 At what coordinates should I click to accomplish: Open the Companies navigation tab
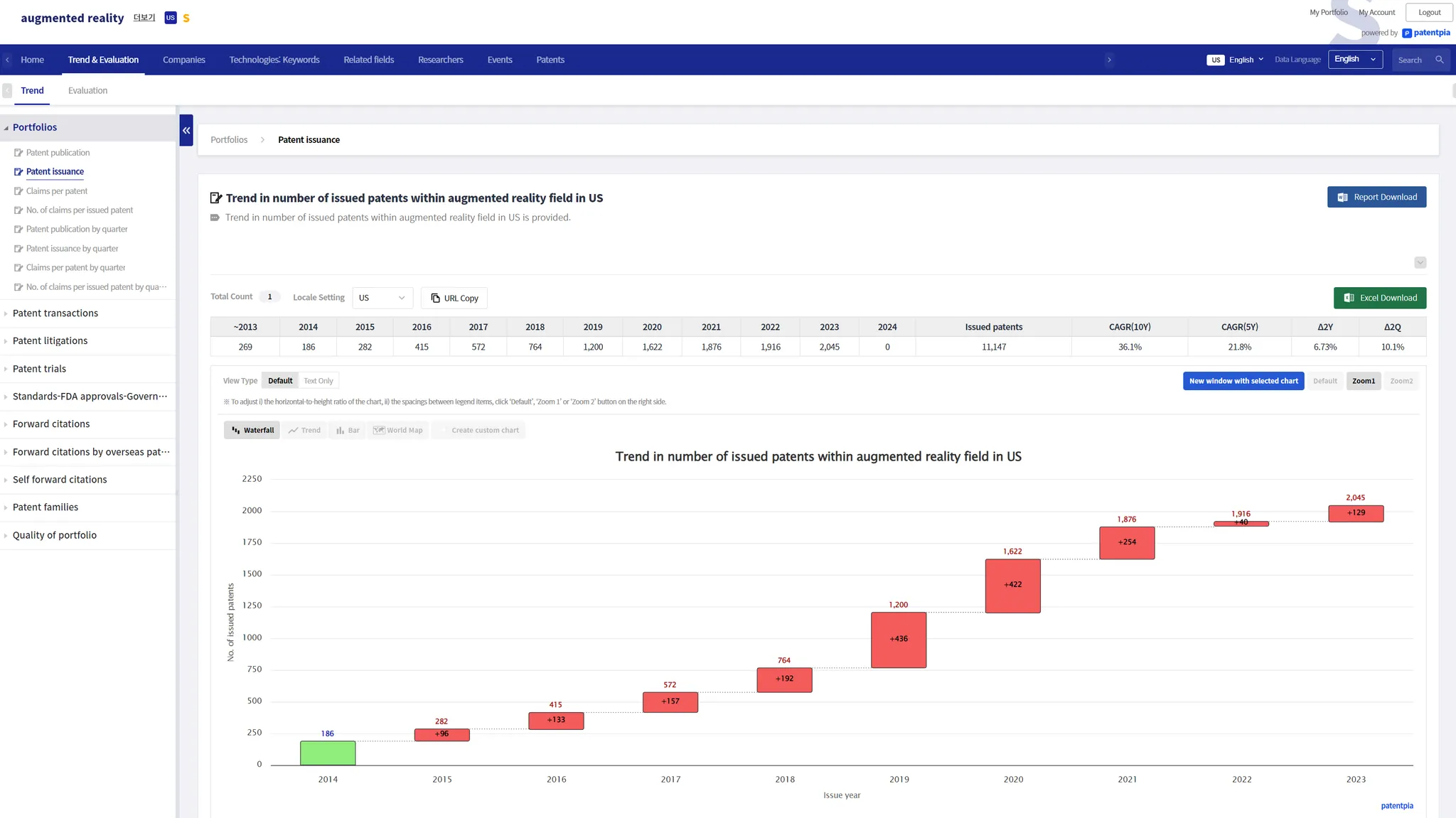click(x=183, y=60)
